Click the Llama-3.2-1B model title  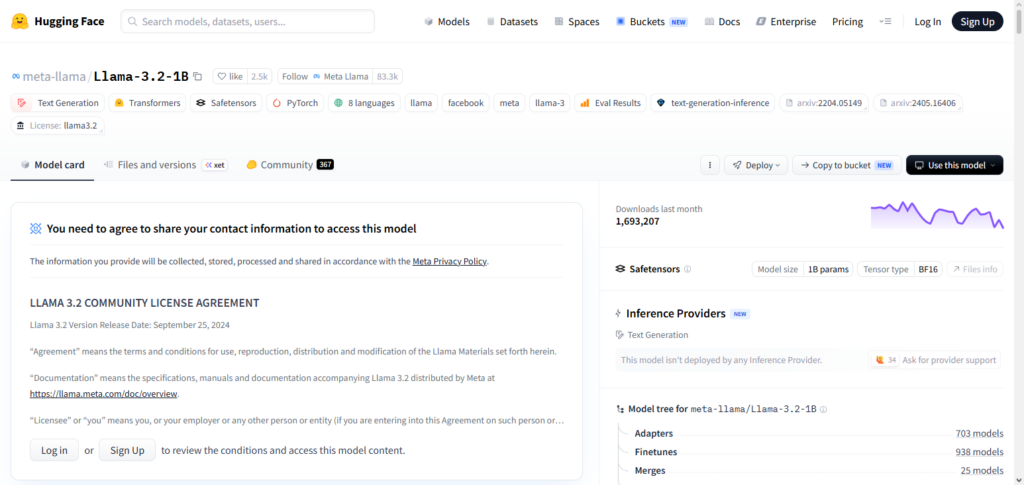(140, 76)
